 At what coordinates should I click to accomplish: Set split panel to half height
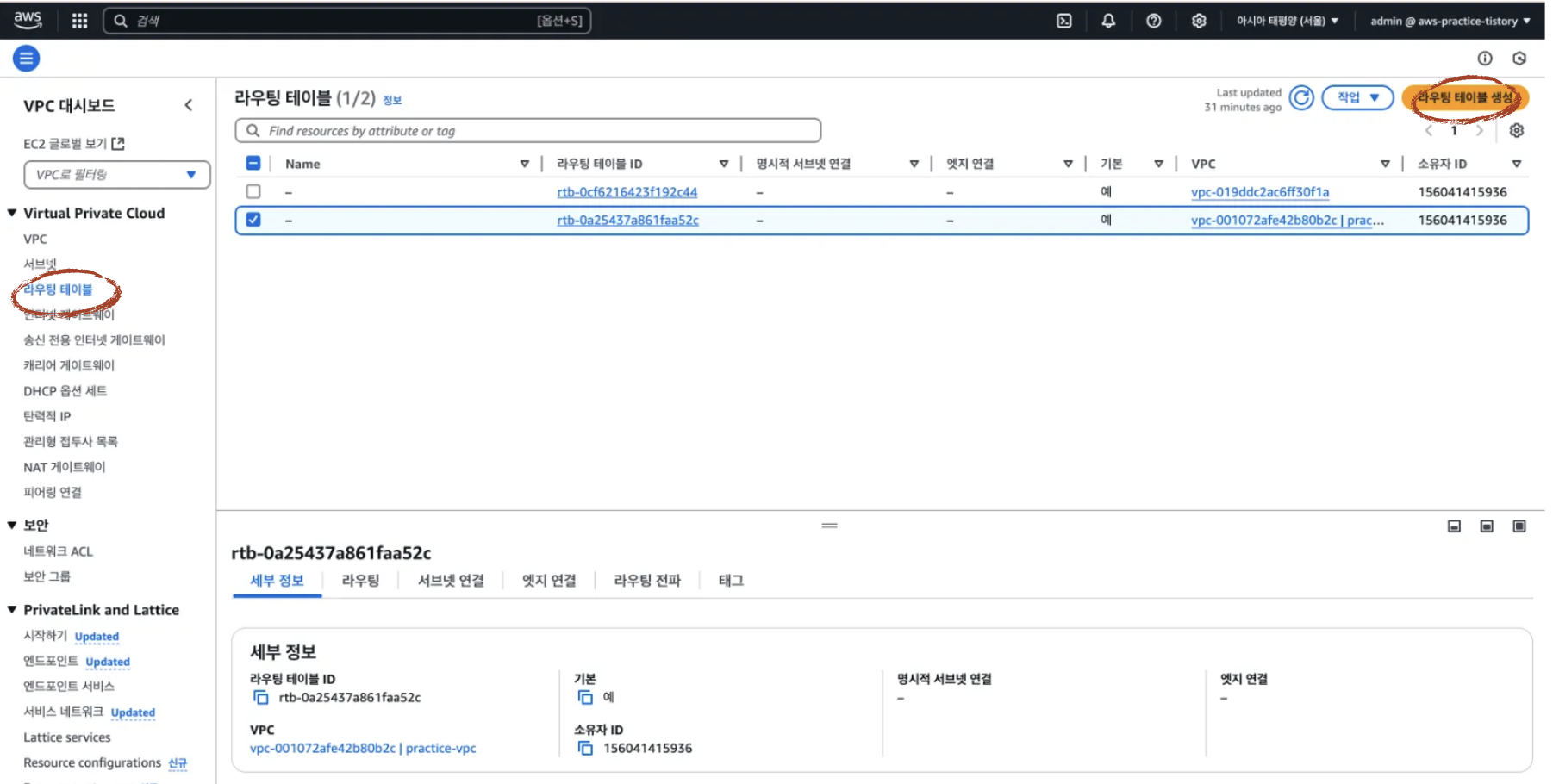[x=1487, y=526]
